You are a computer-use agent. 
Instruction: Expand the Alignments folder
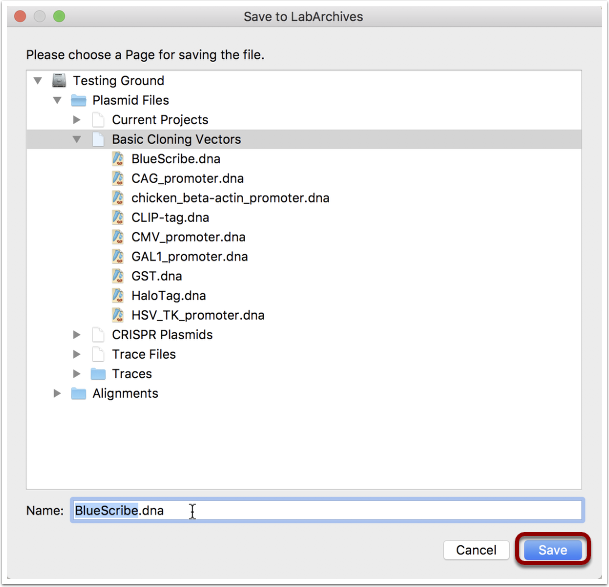point(57,394)
